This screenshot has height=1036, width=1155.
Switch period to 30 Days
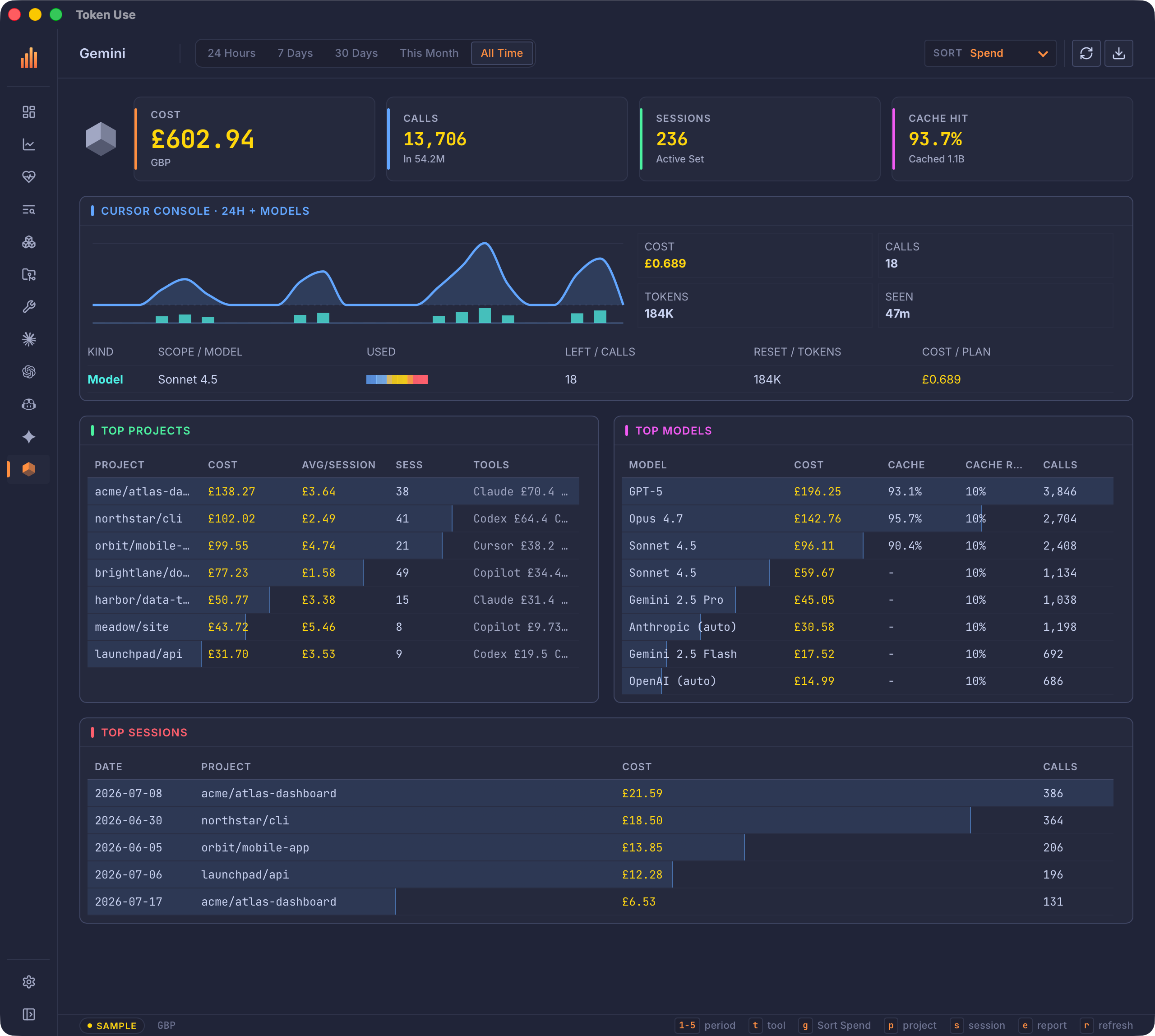356,53
